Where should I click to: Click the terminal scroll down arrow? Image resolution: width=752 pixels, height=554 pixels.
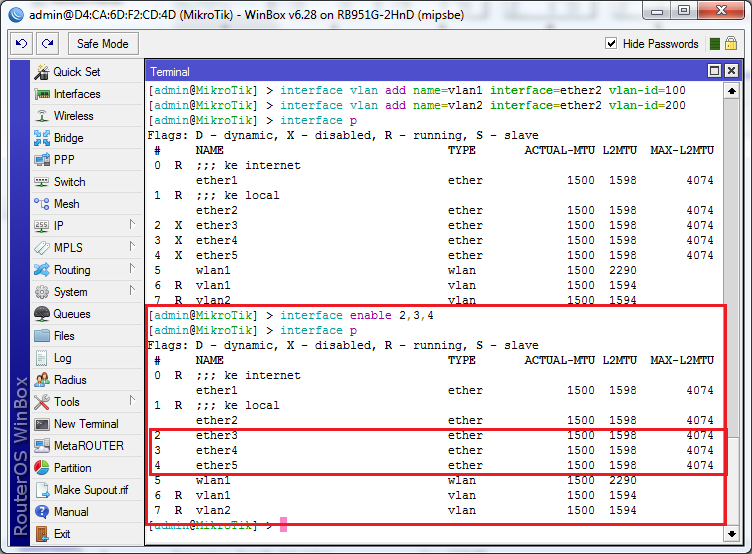click(x=732, y=533)
